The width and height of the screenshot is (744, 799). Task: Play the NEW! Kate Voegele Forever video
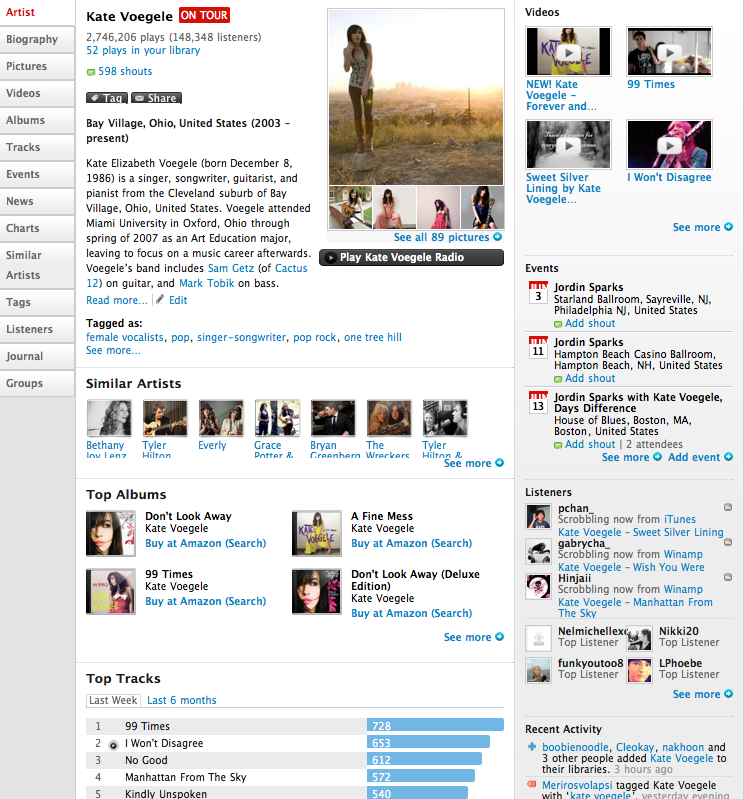(x=568, y=51)
